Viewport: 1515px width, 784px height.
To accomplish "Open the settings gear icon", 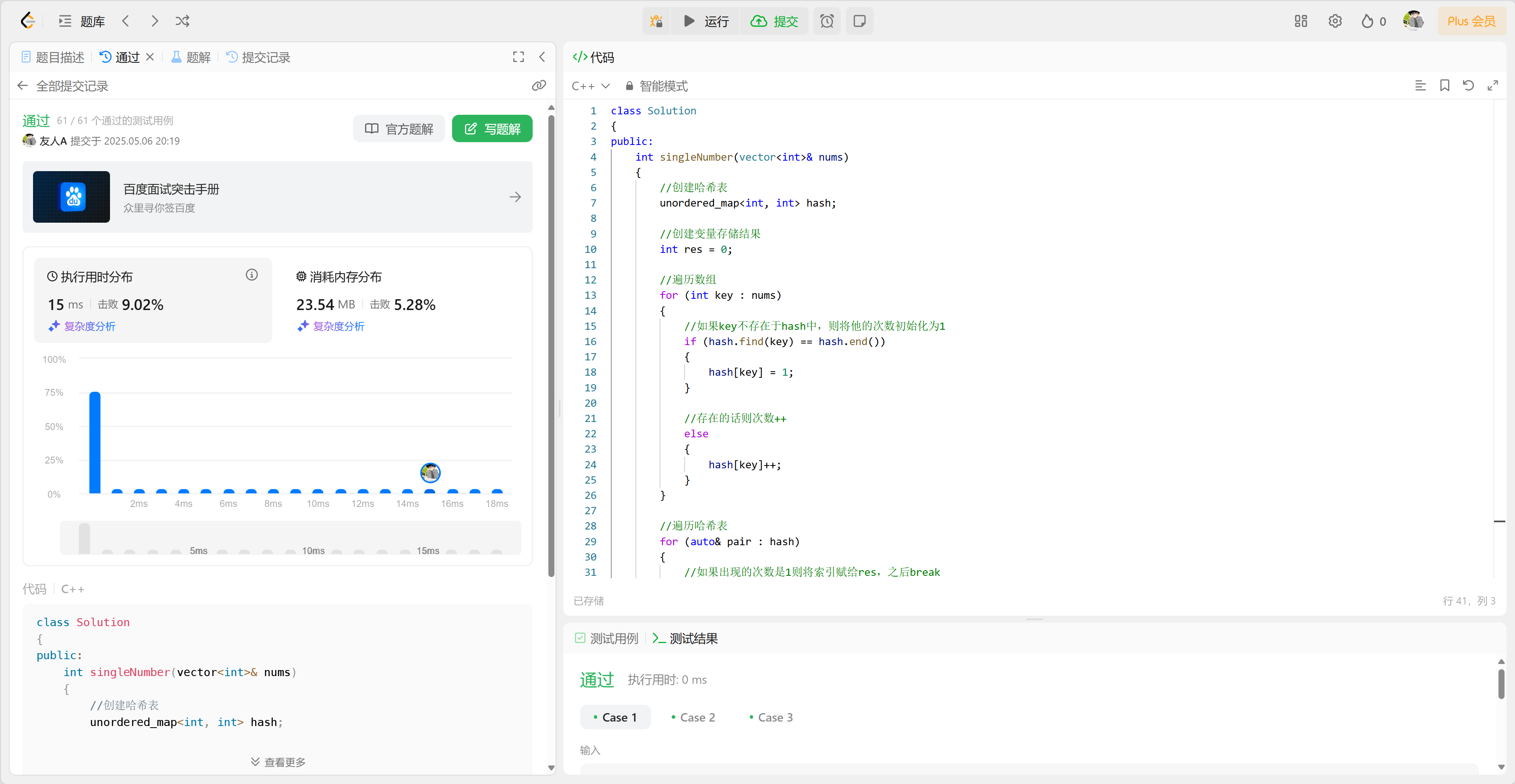I will click(1335, 21).
